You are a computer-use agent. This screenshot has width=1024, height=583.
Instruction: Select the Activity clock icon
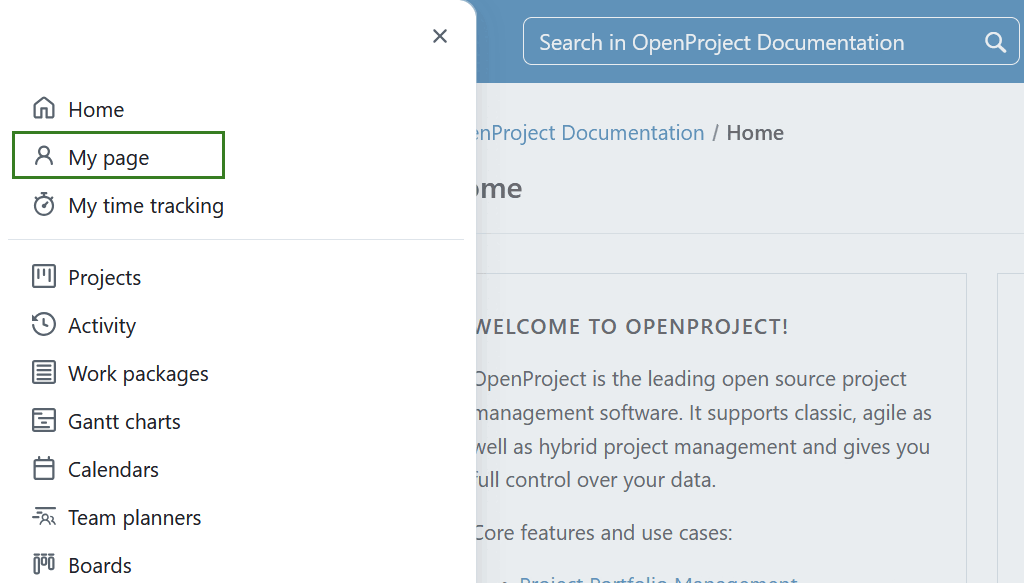pyautogui.click(x=44, y=325)
